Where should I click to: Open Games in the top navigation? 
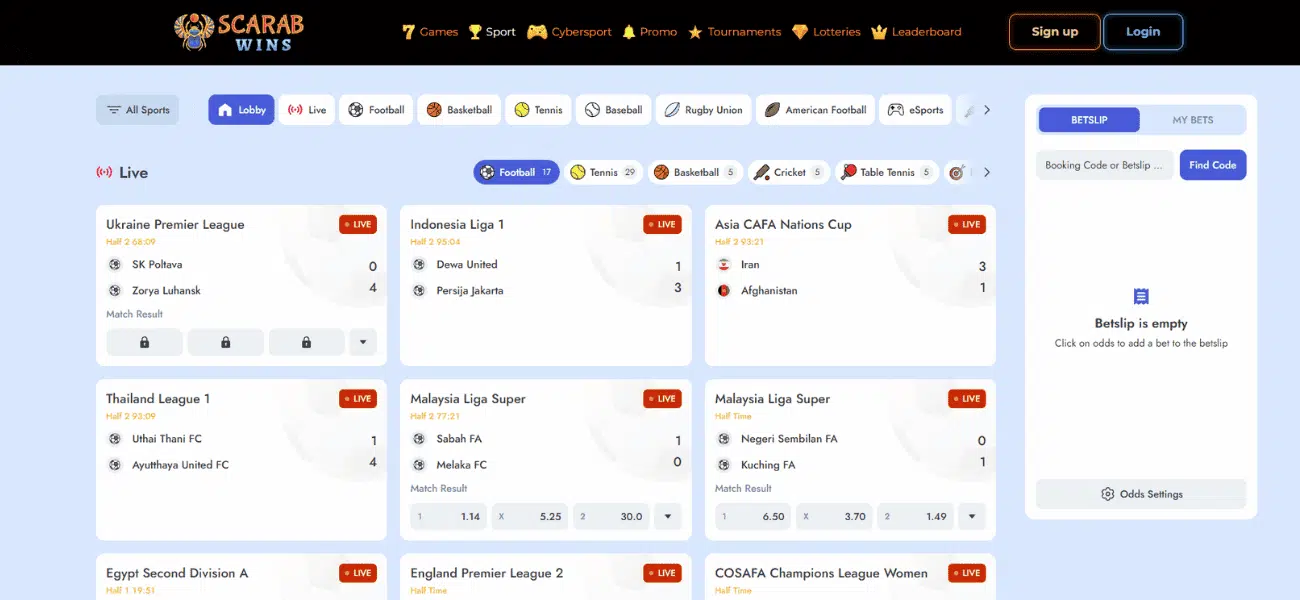pyautogui.click(x=429, y=32)
